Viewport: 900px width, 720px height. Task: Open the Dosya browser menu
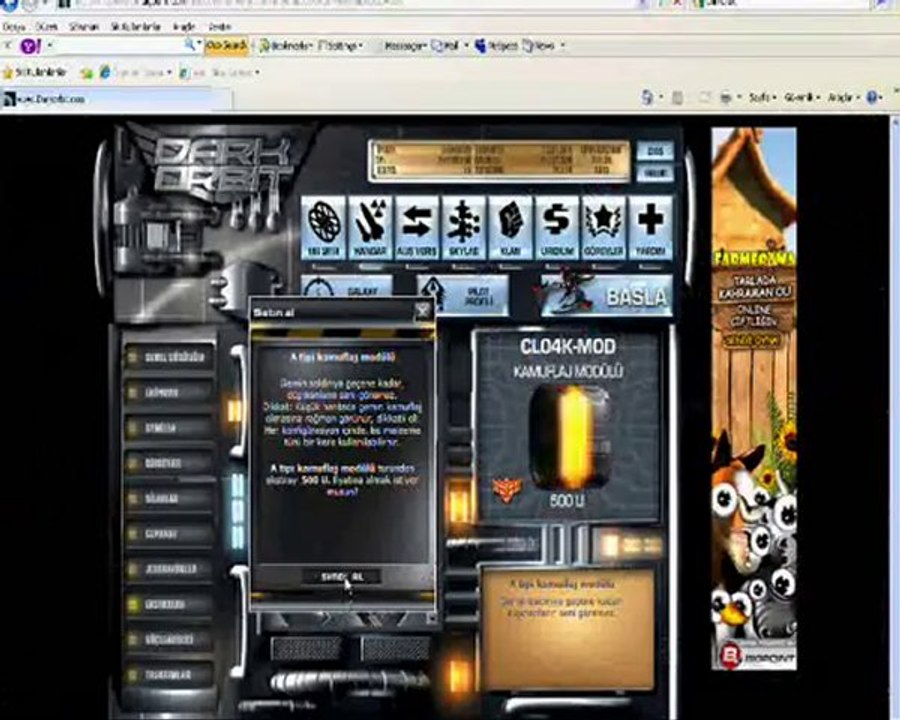[14, 26]
